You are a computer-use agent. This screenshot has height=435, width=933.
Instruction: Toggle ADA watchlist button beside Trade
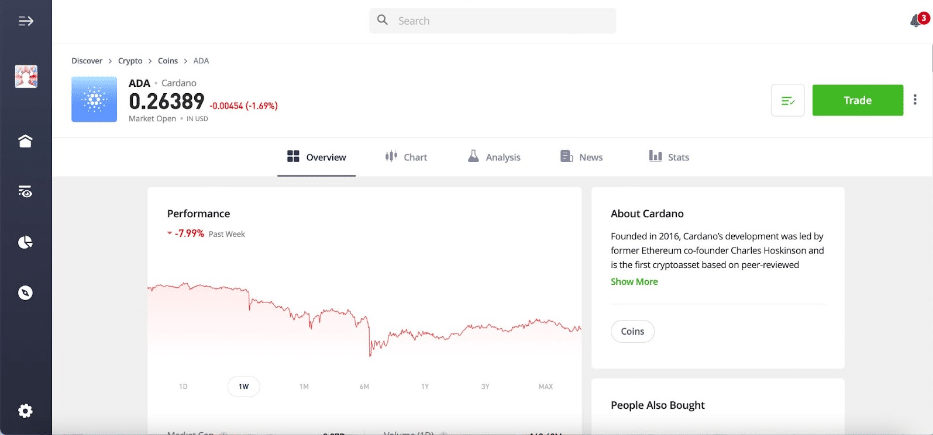click(x=788, y=101)
